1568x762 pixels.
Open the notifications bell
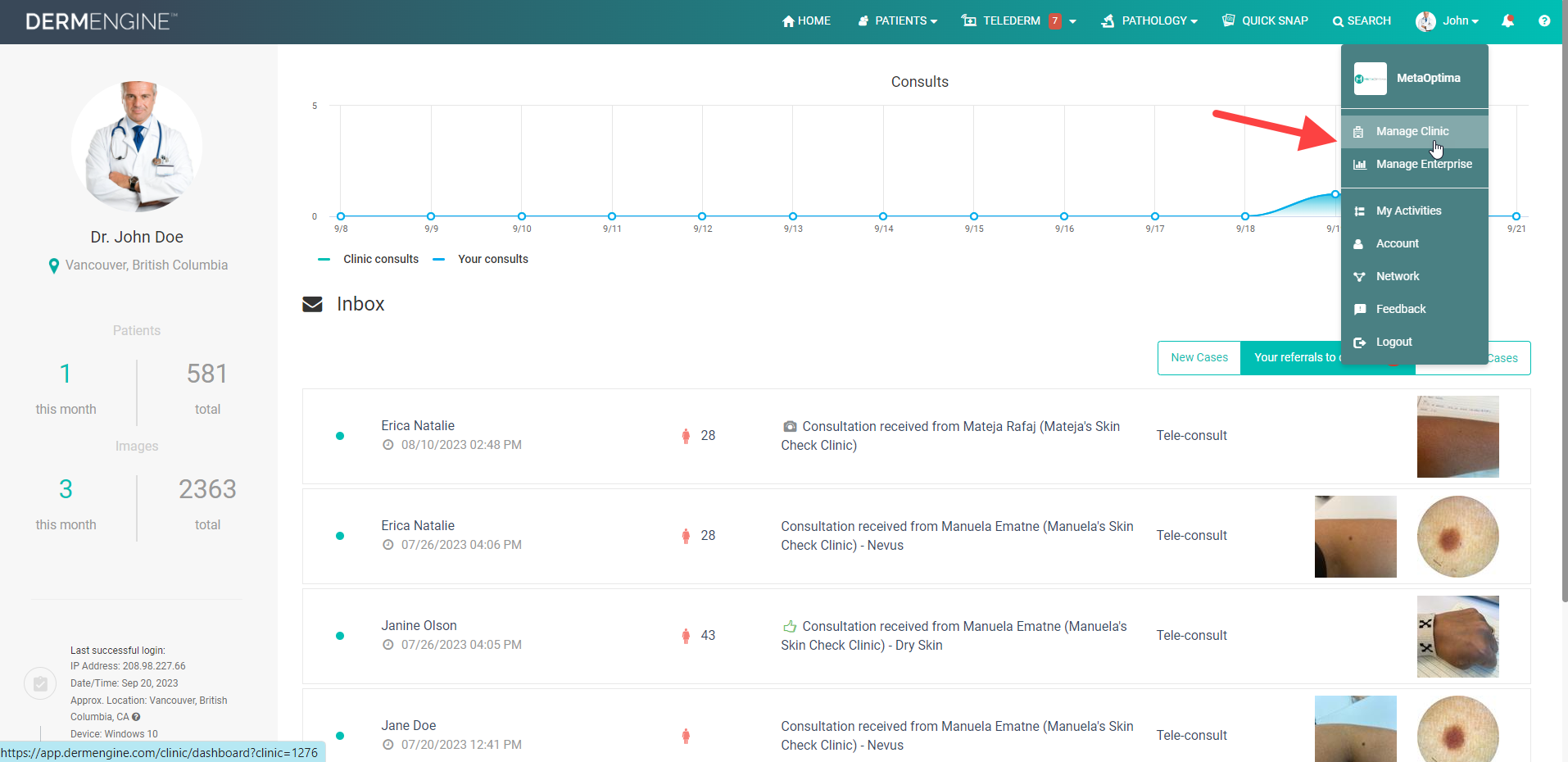point(1507,21)
